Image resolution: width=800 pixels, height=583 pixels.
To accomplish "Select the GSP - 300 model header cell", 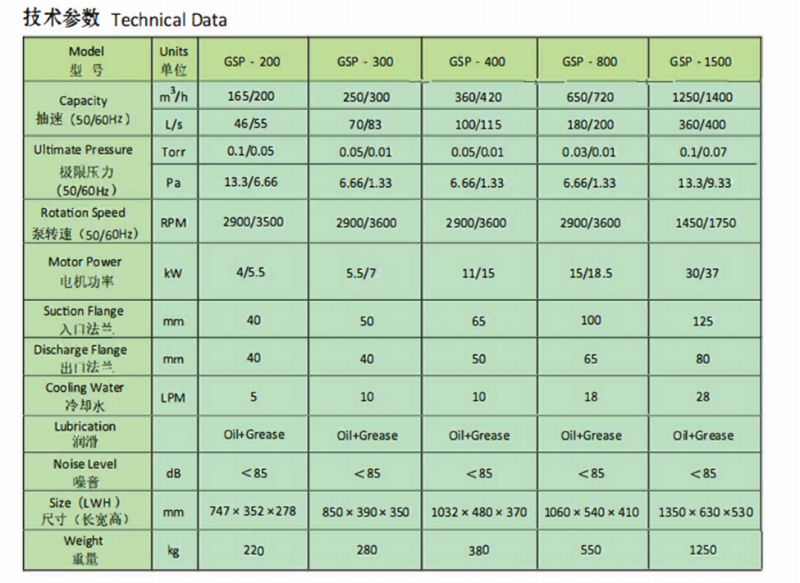I will click(x=365, y=60).
